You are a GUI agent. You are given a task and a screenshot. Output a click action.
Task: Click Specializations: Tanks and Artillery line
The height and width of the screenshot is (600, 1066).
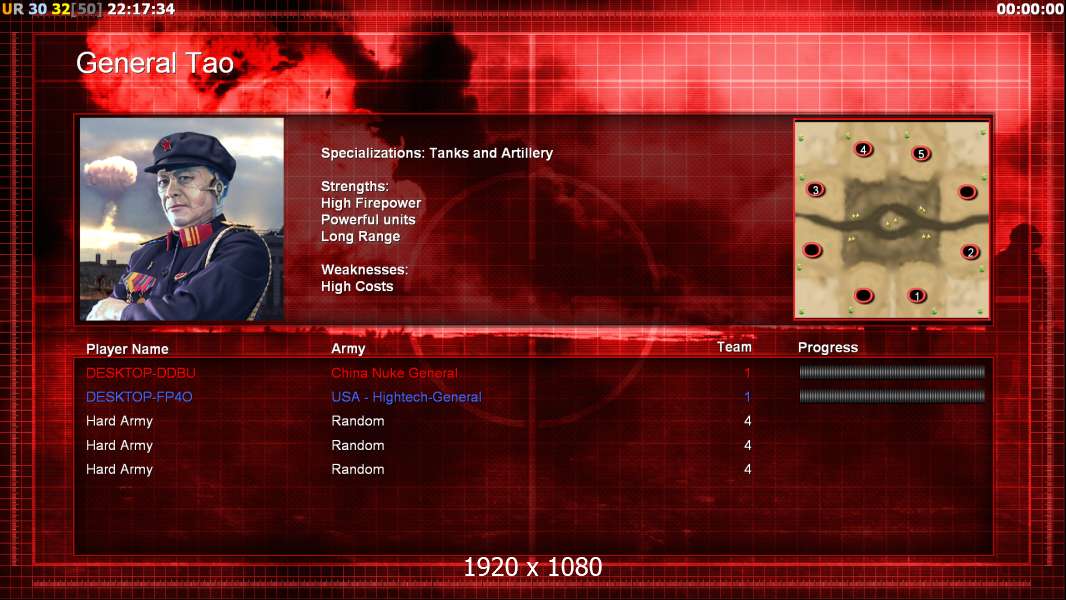(x=437, y=154)
